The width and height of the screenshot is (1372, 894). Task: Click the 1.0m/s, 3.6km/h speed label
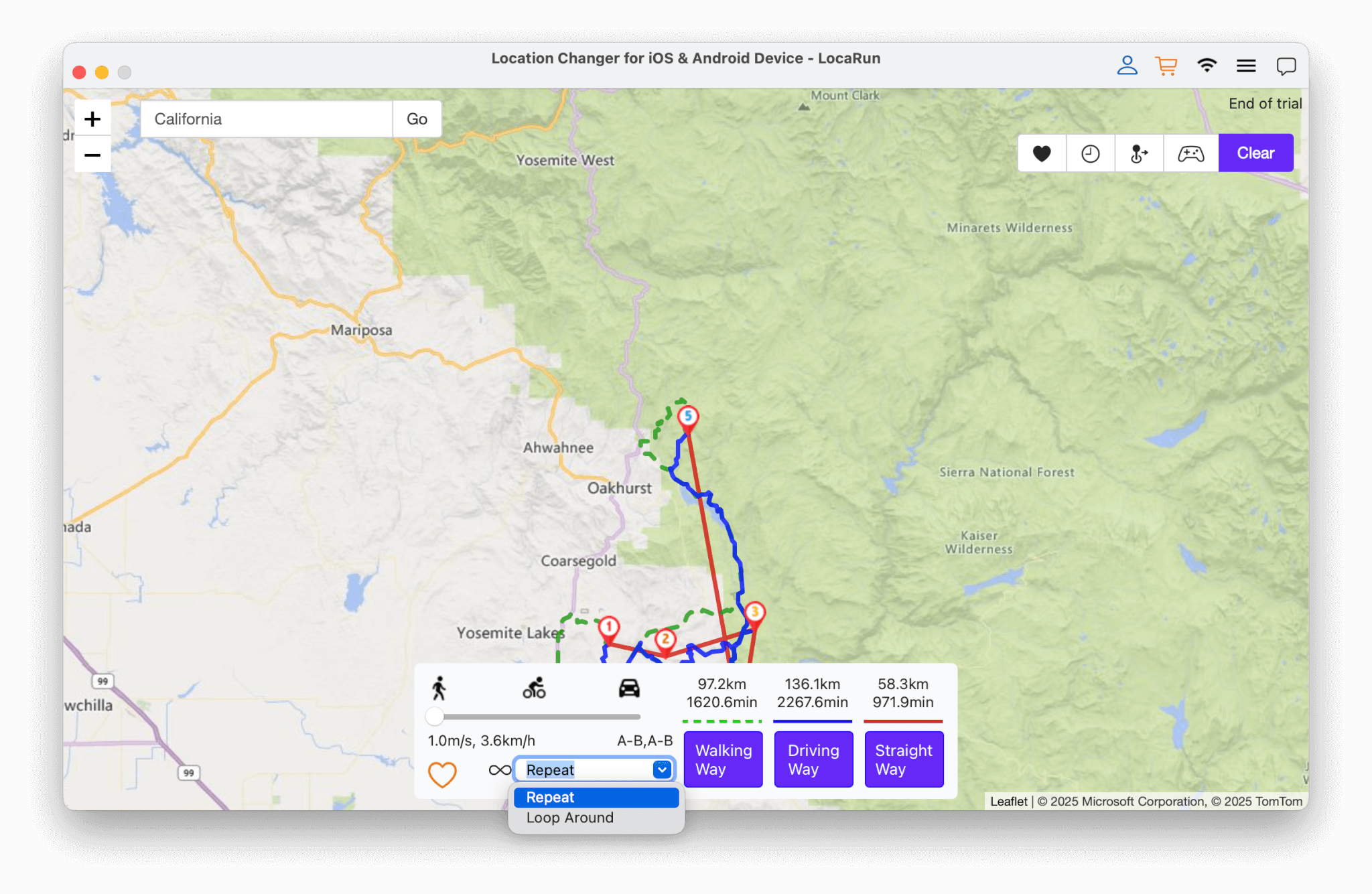(x=481, y=741)
